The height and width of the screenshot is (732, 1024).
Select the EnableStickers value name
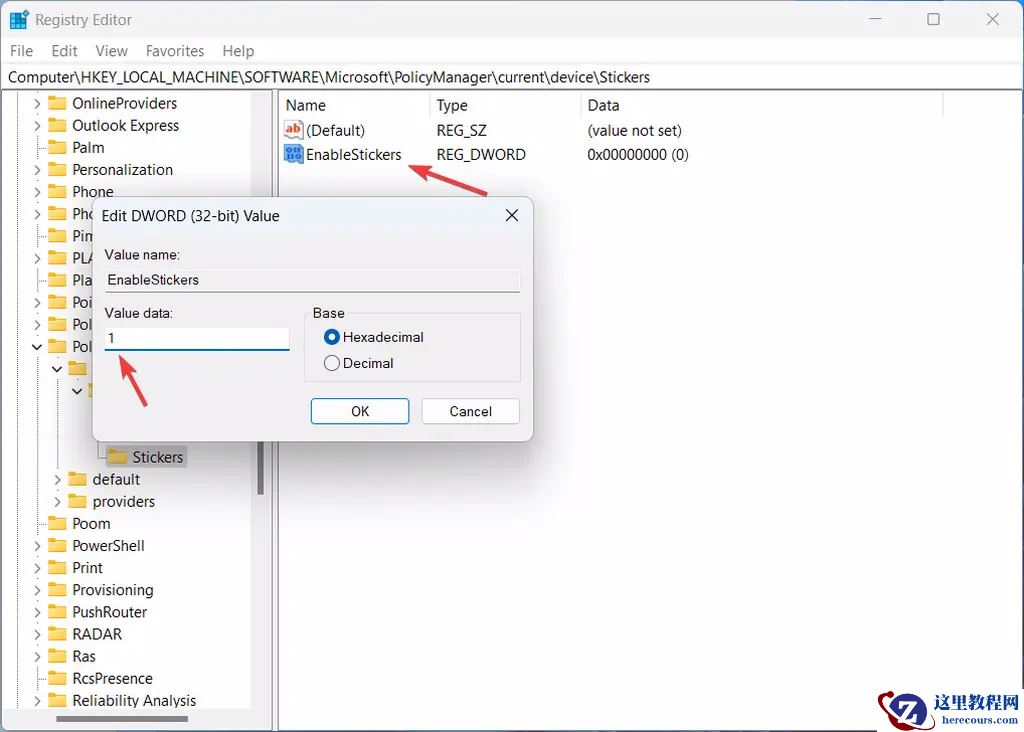click(x=353, y=155)
